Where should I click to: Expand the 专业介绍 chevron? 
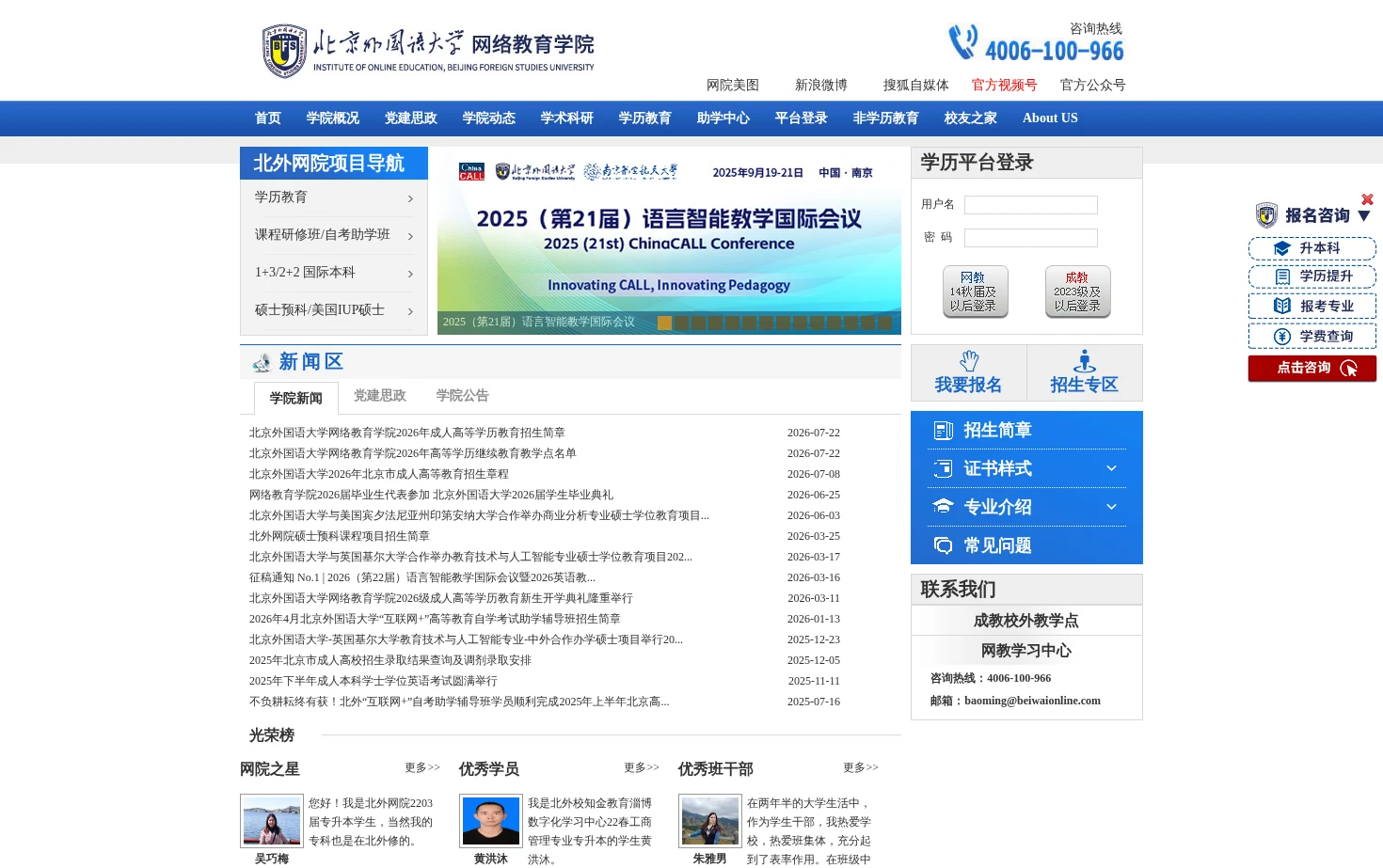[1111, 507]
